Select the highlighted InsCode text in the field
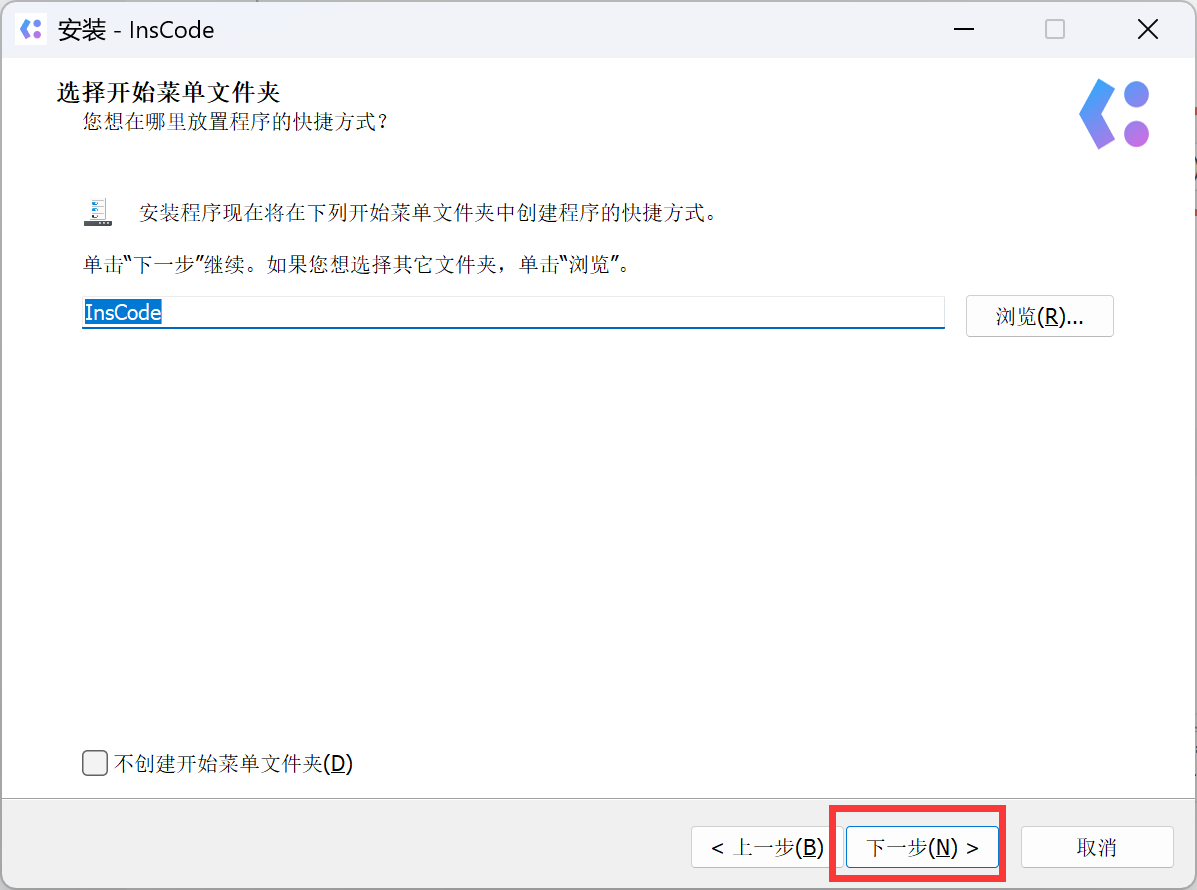This screenshot has width=1197, height=890. tap(120, 312)
